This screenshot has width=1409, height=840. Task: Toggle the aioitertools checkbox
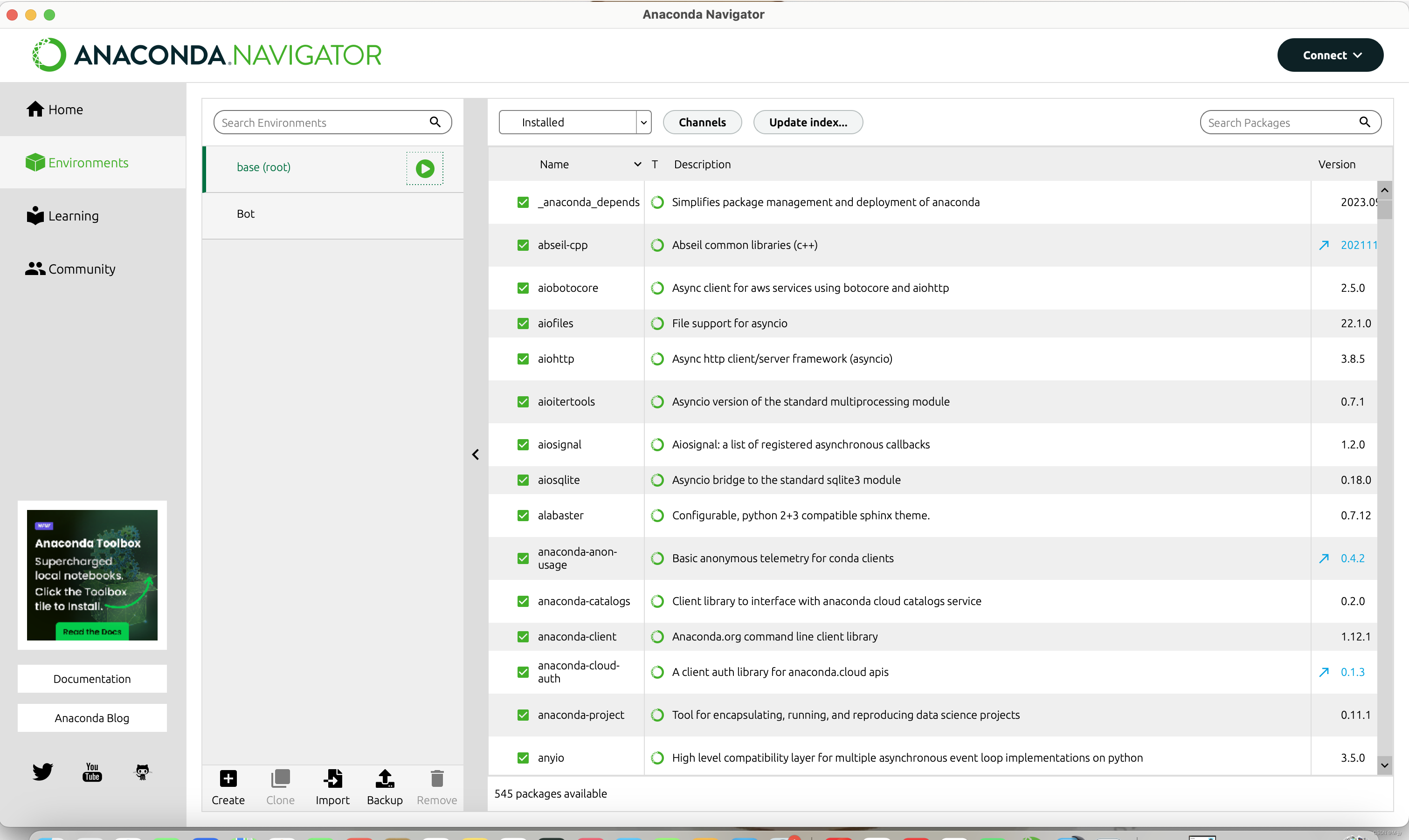523,402
